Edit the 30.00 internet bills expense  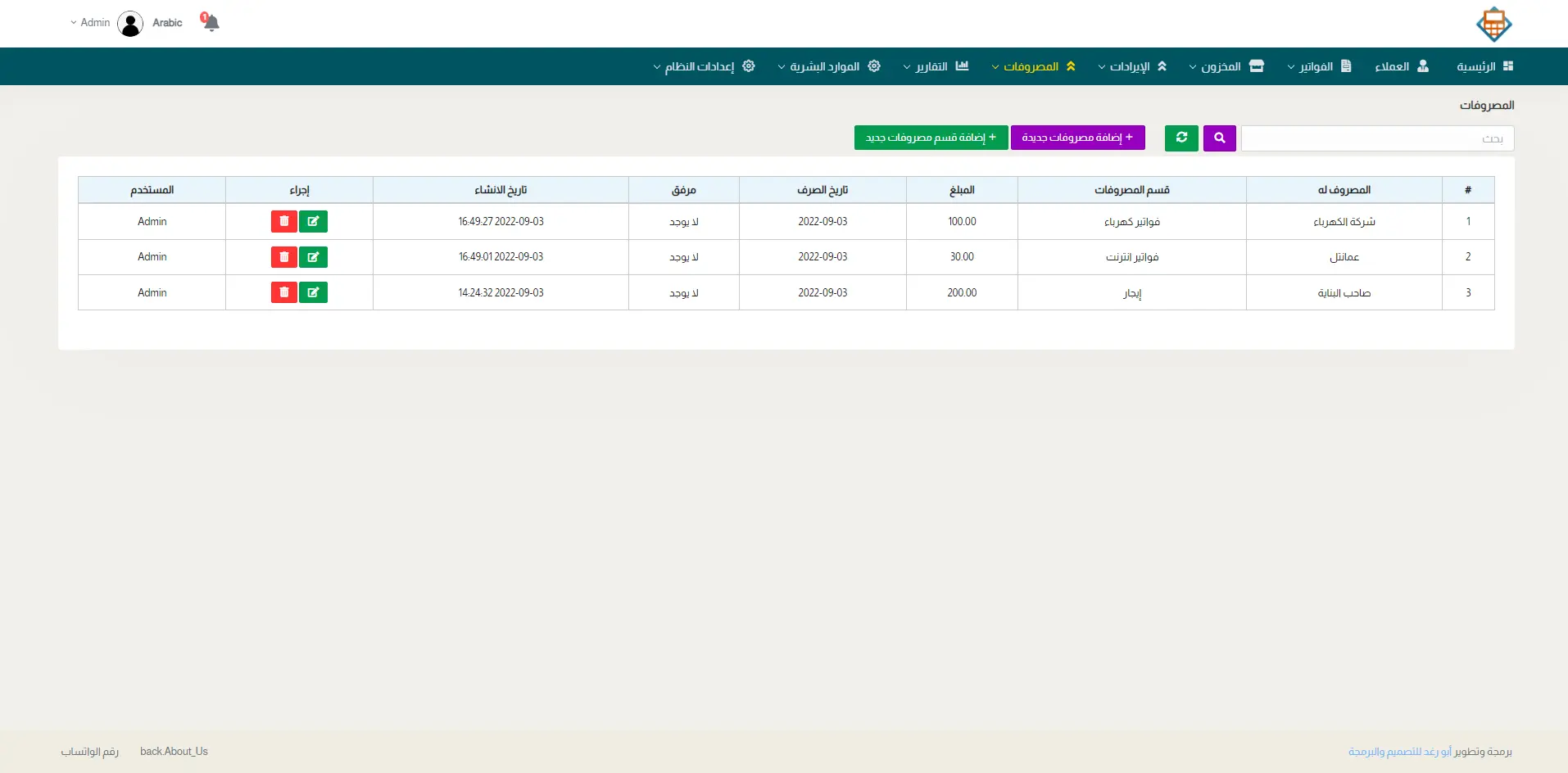[313, 257]
